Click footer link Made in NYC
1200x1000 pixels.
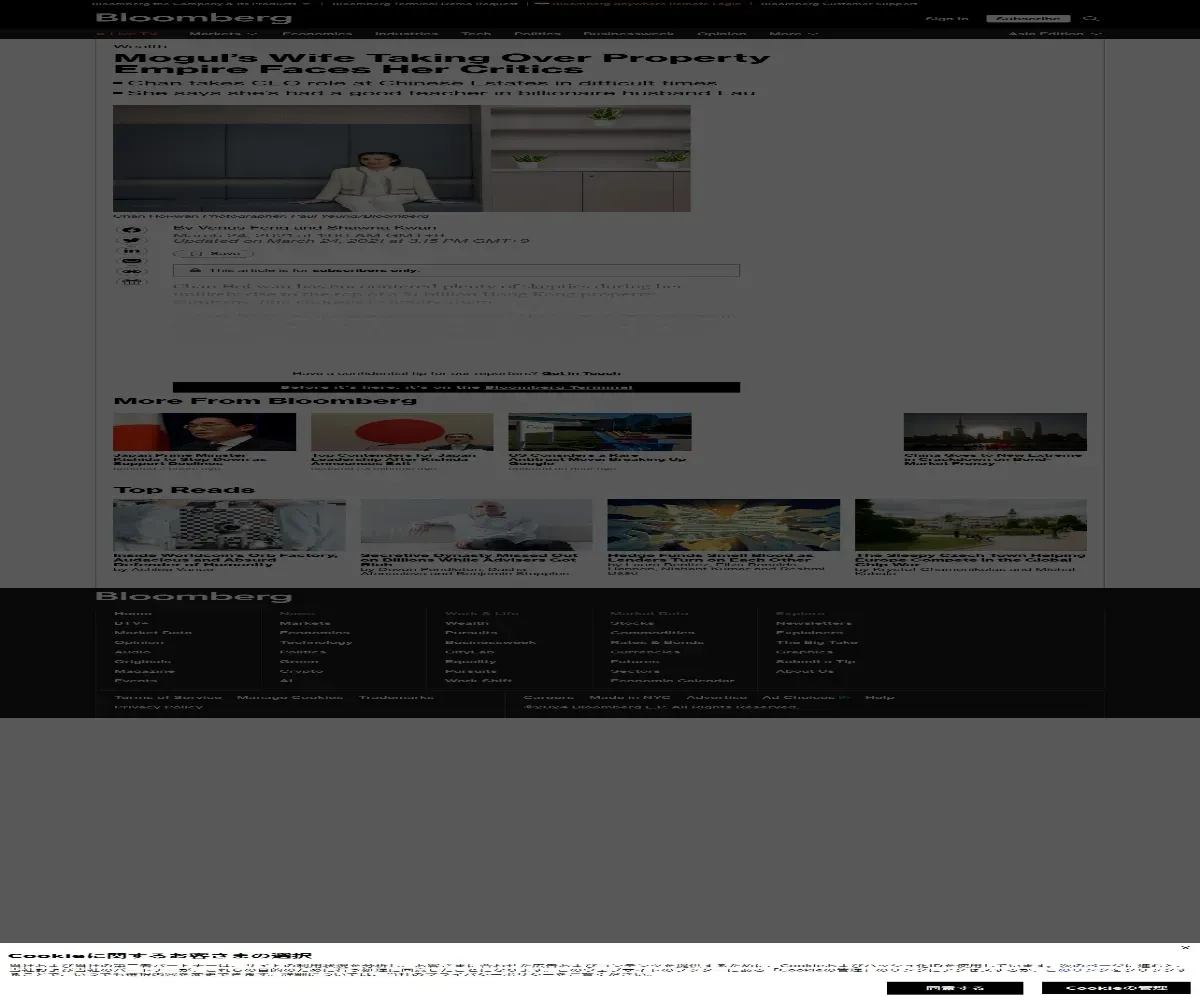(x=630, y=697)
